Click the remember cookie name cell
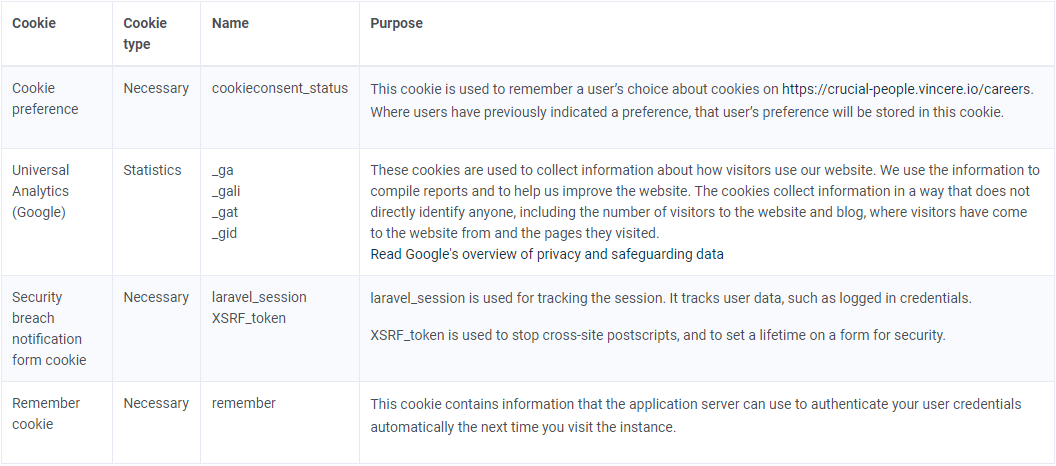This screenshot has height=466, width=1056. pos(244,403)
